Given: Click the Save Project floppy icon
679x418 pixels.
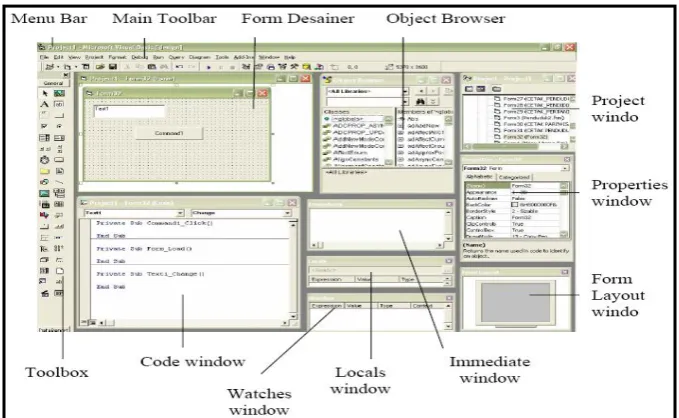Looking at the screenshot, I should 113,67.
